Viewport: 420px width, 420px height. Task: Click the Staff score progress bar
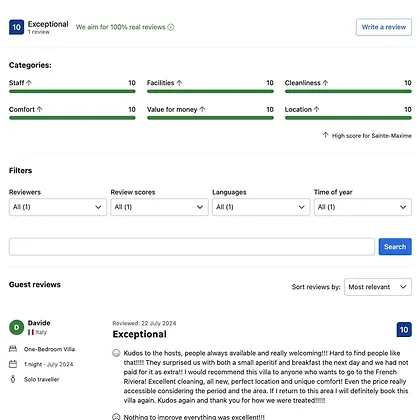72,91
